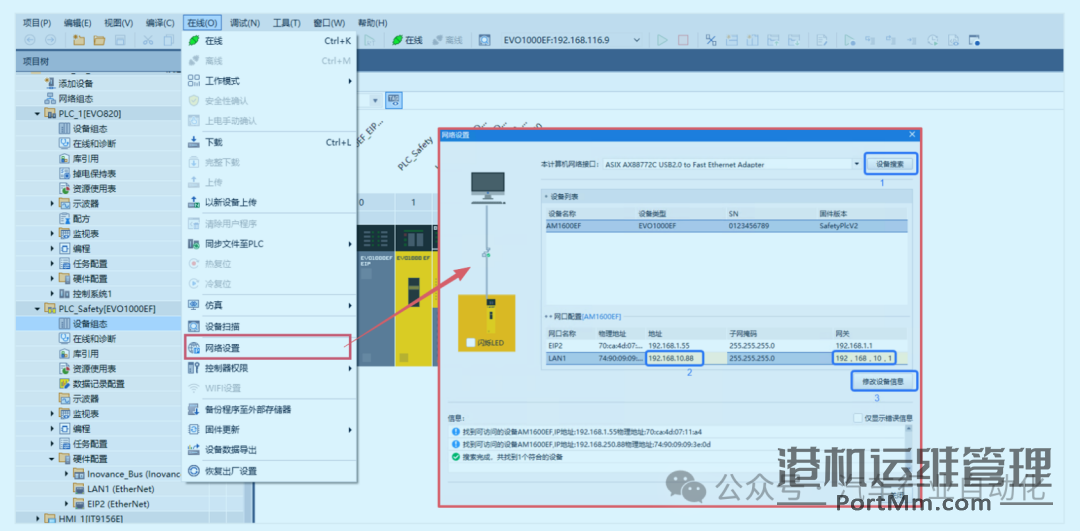1080x531 pixels.
Task: Edit the LAN1 address 192.168.10.88 field
Action: tap(674, 359)
